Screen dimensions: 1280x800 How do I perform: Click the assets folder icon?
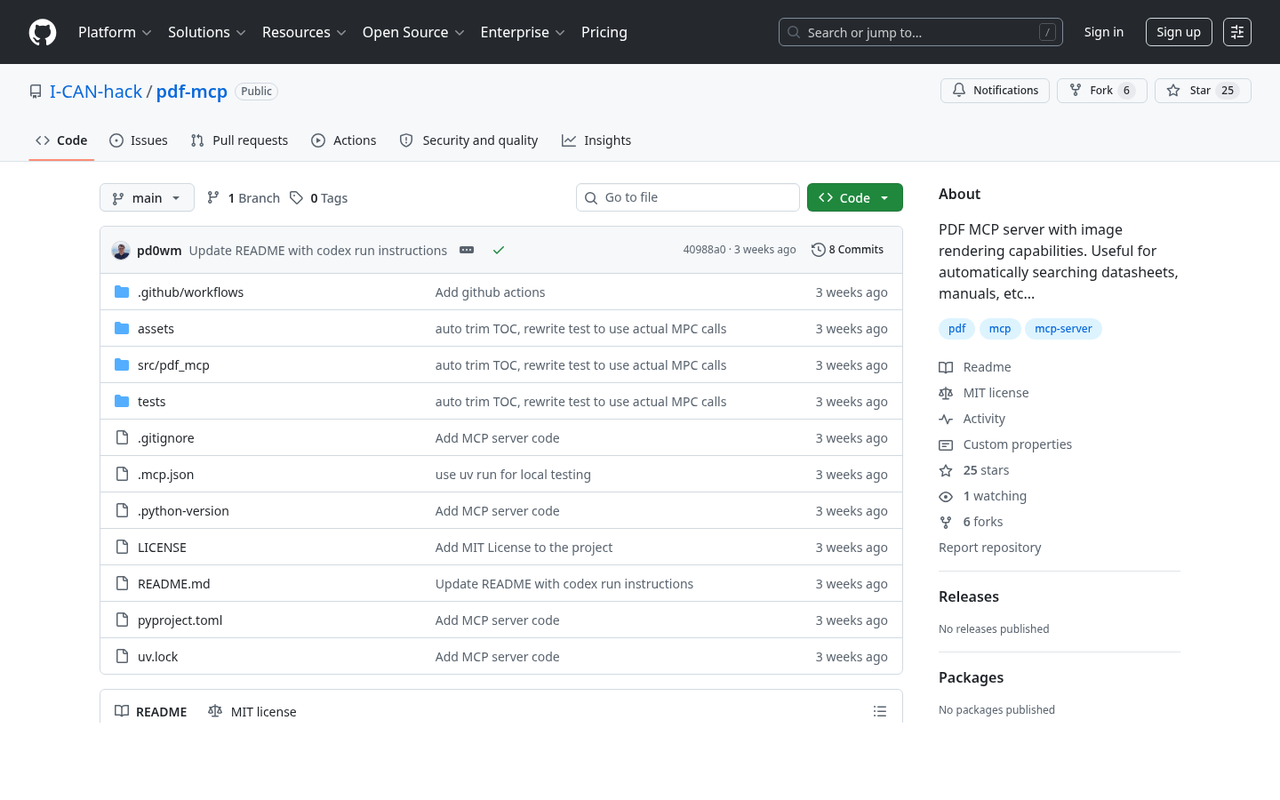[121, 328]
